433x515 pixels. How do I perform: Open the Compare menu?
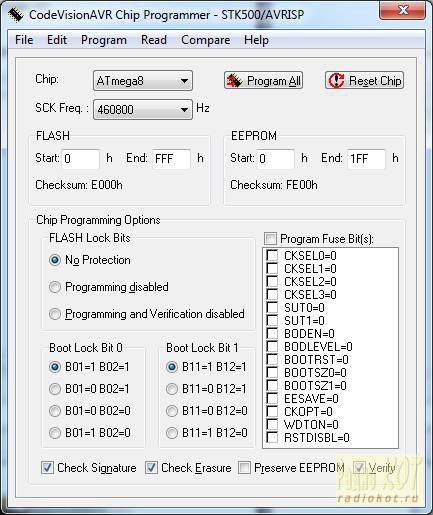(x=206, y=40)
